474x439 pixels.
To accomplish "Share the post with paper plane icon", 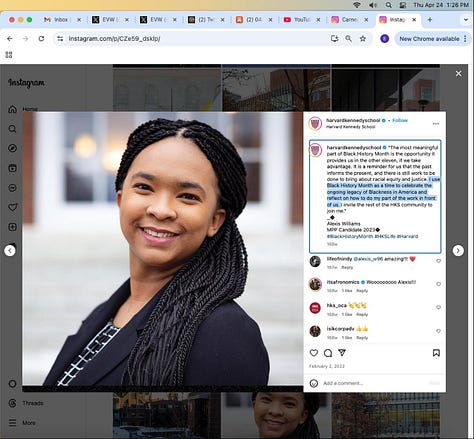I will pyautogui.click(x=342, y=353).
